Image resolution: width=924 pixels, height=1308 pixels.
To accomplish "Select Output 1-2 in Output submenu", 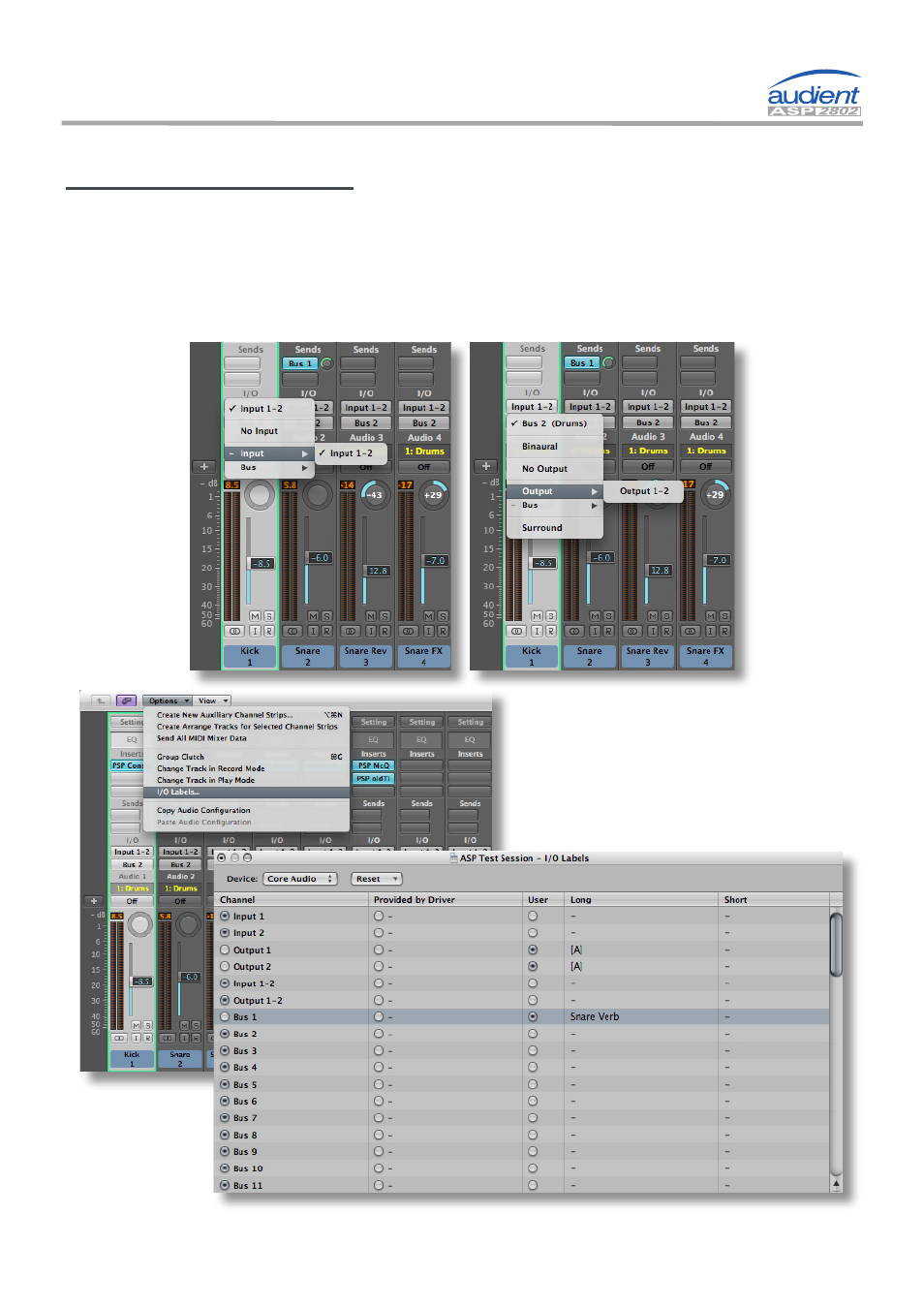I will (644, 491).
